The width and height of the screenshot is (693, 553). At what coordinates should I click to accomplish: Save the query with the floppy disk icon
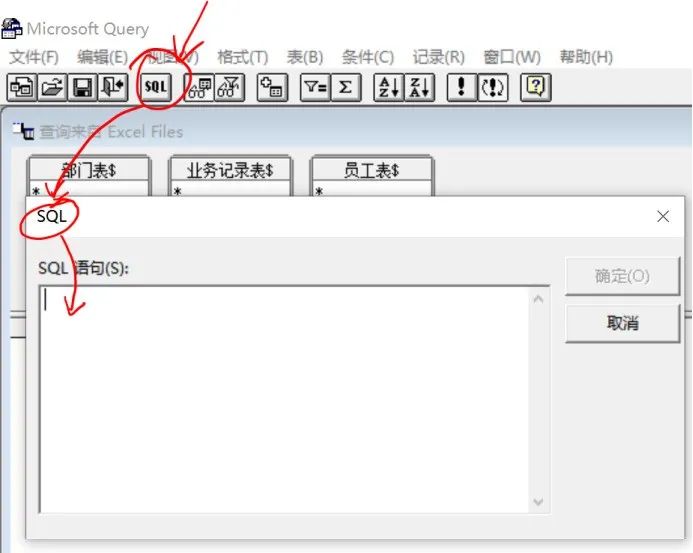tap(82, 87)
